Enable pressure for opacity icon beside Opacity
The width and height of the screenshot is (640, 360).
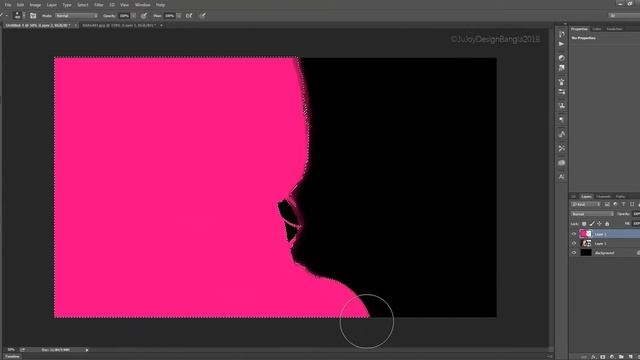click(x=144, y=16)
